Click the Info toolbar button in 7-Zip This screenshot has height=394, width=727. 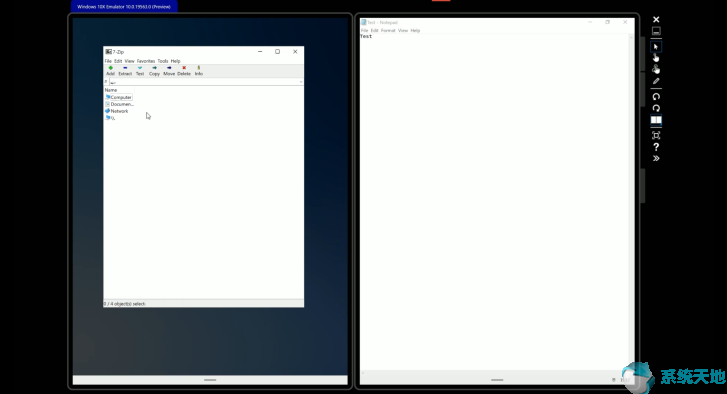click(x=198, y=70)
